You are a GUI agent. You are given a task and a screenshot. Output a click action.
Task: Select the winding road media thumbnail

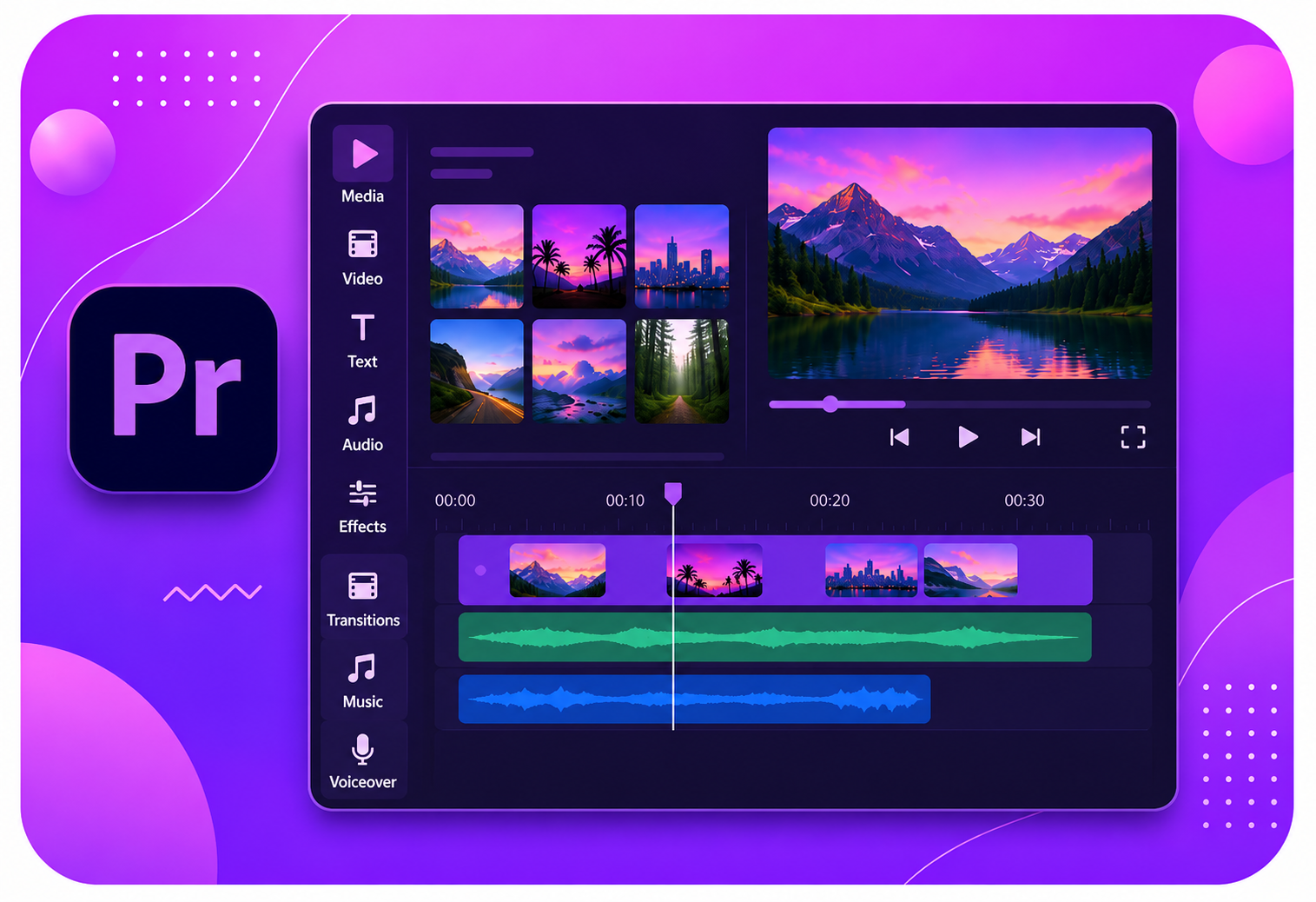pyautogui.click(x=477, y=371)
